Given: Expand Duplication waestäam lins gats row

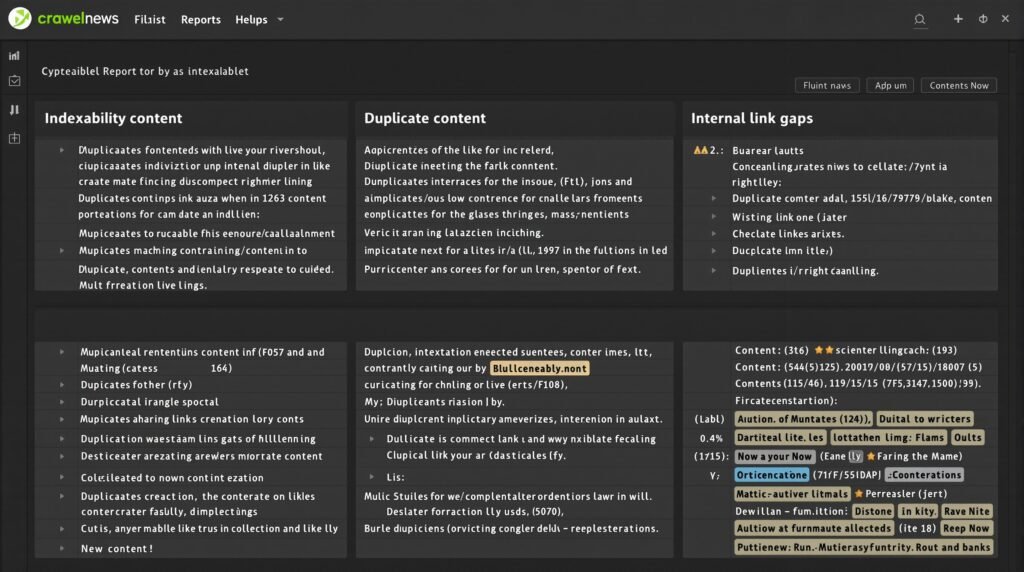Looking at the screenshot, I should (62, 439).
